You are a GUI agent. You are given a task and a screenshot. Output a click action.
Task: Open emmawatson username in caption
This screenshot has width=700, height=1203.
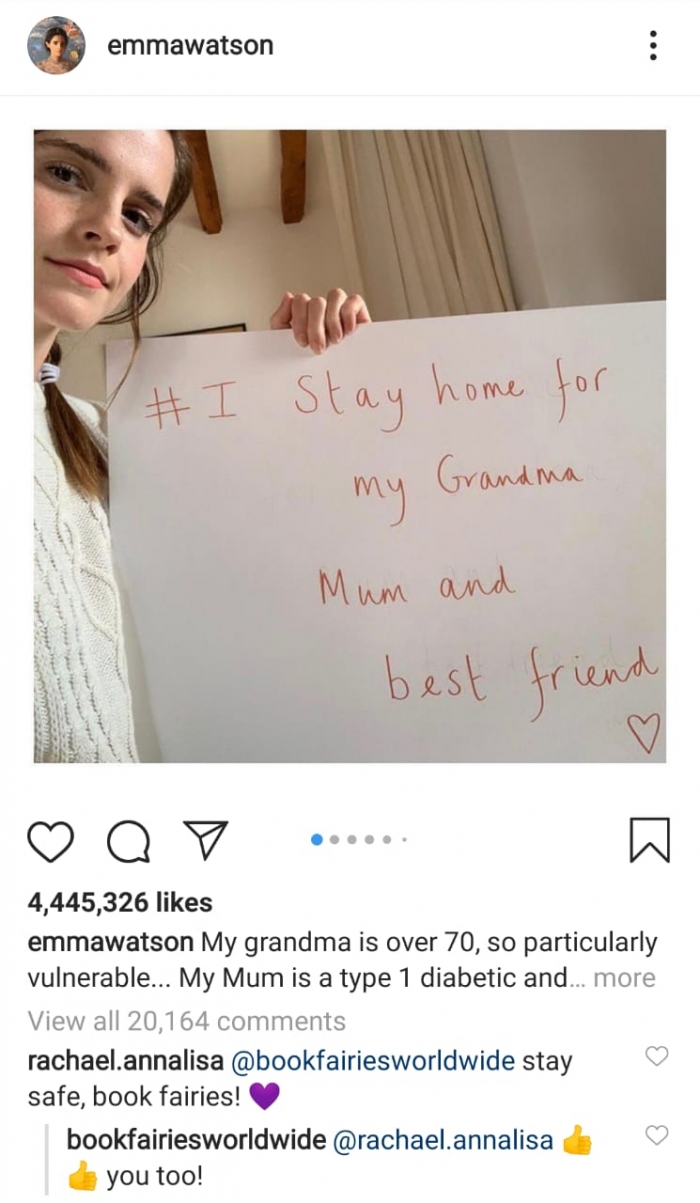pos(111,942)
